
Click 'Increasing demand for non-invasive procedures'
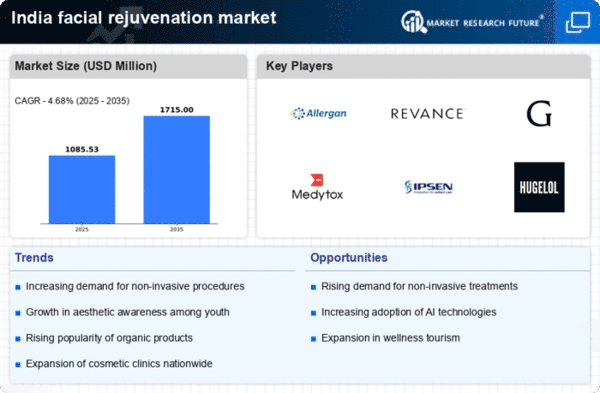tap(135, 286)
